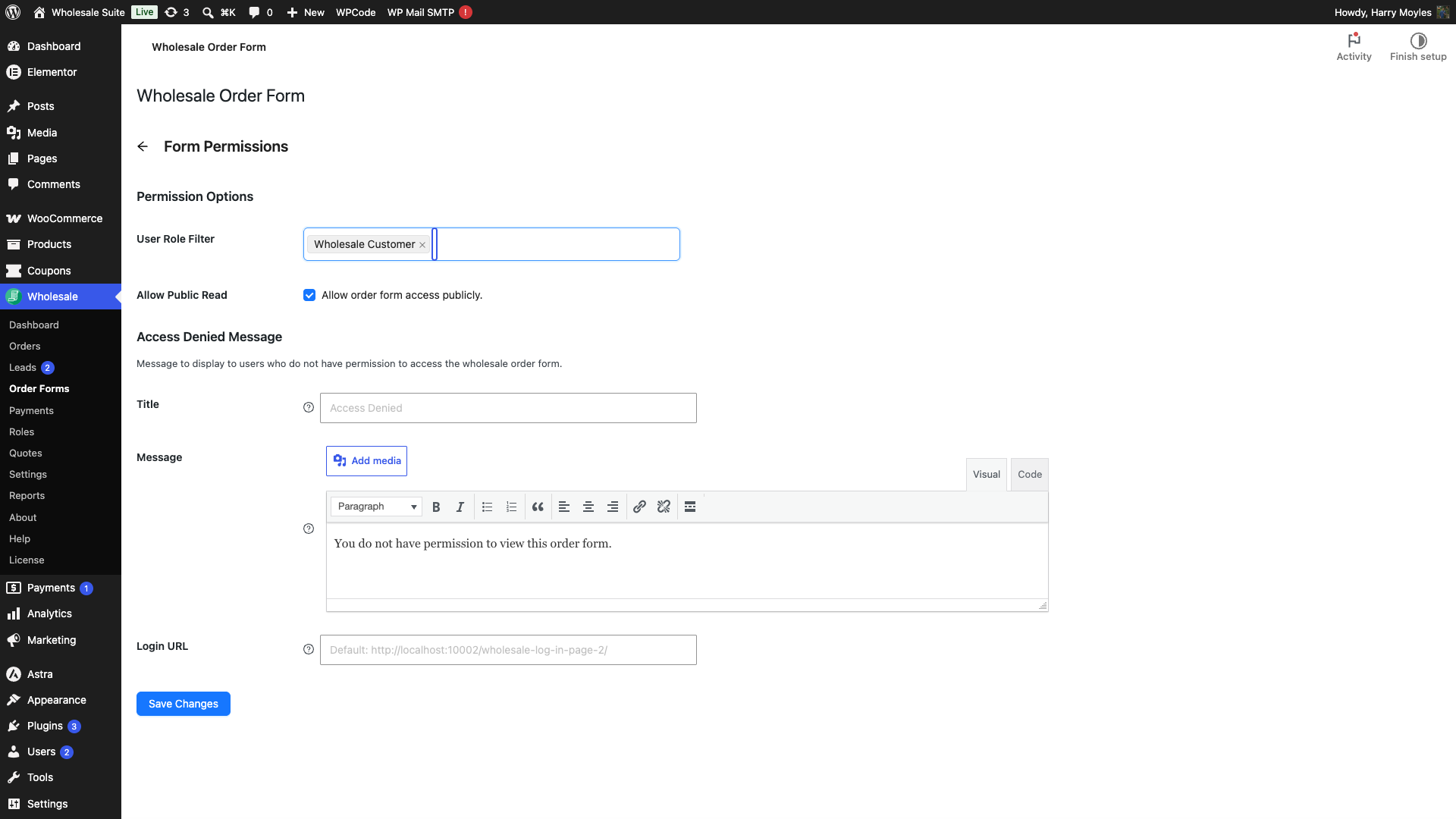Open the Finish setup panel

(1418, 47)
